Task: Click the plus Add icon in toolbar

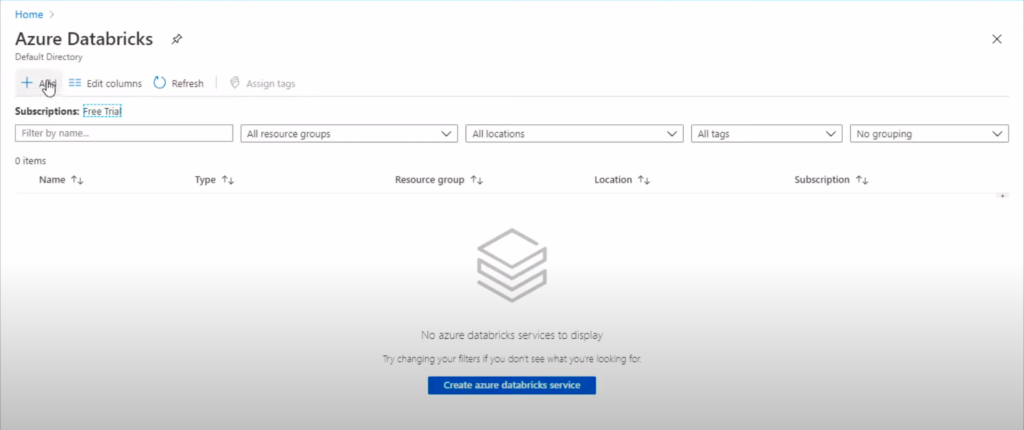Action: (27, 83)
